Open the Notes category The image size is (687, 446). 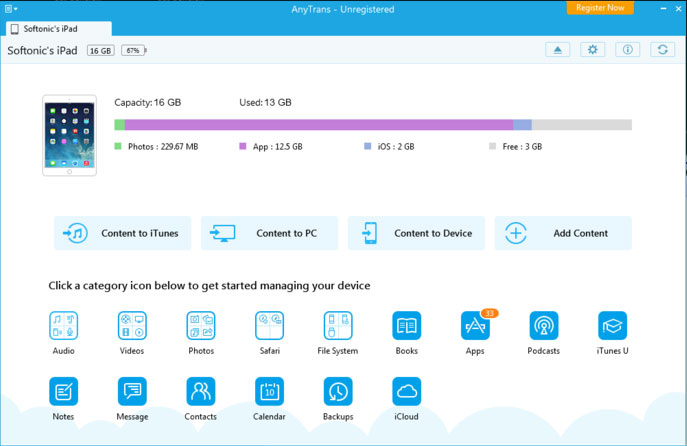tap(64, 391)
